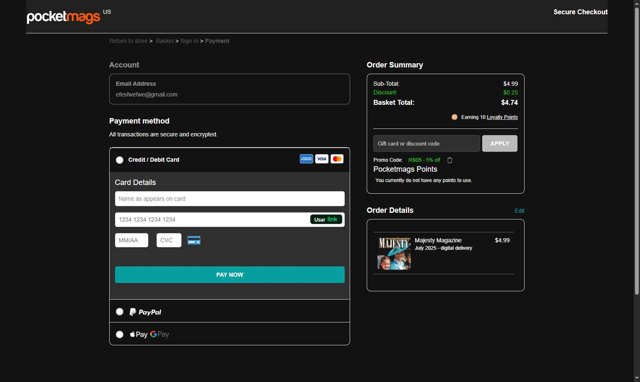Select Credit / Debit Card radio button
Image resolution: width=640 pixels, height=382 pixels.
[120, 160]
